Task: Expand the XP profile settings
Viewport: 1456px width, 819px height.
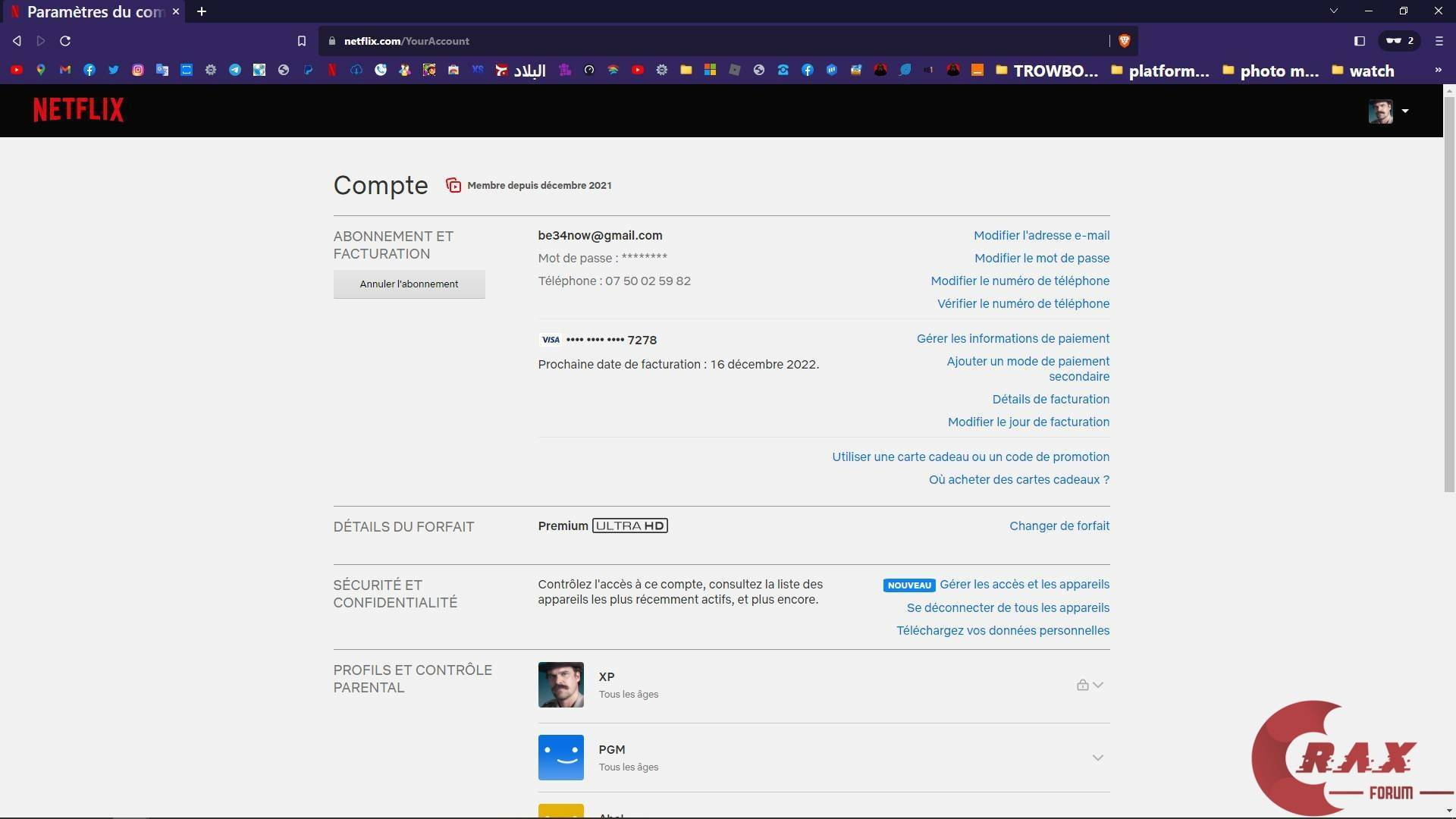Action: pyautogui.click(x=1097, y=685)
